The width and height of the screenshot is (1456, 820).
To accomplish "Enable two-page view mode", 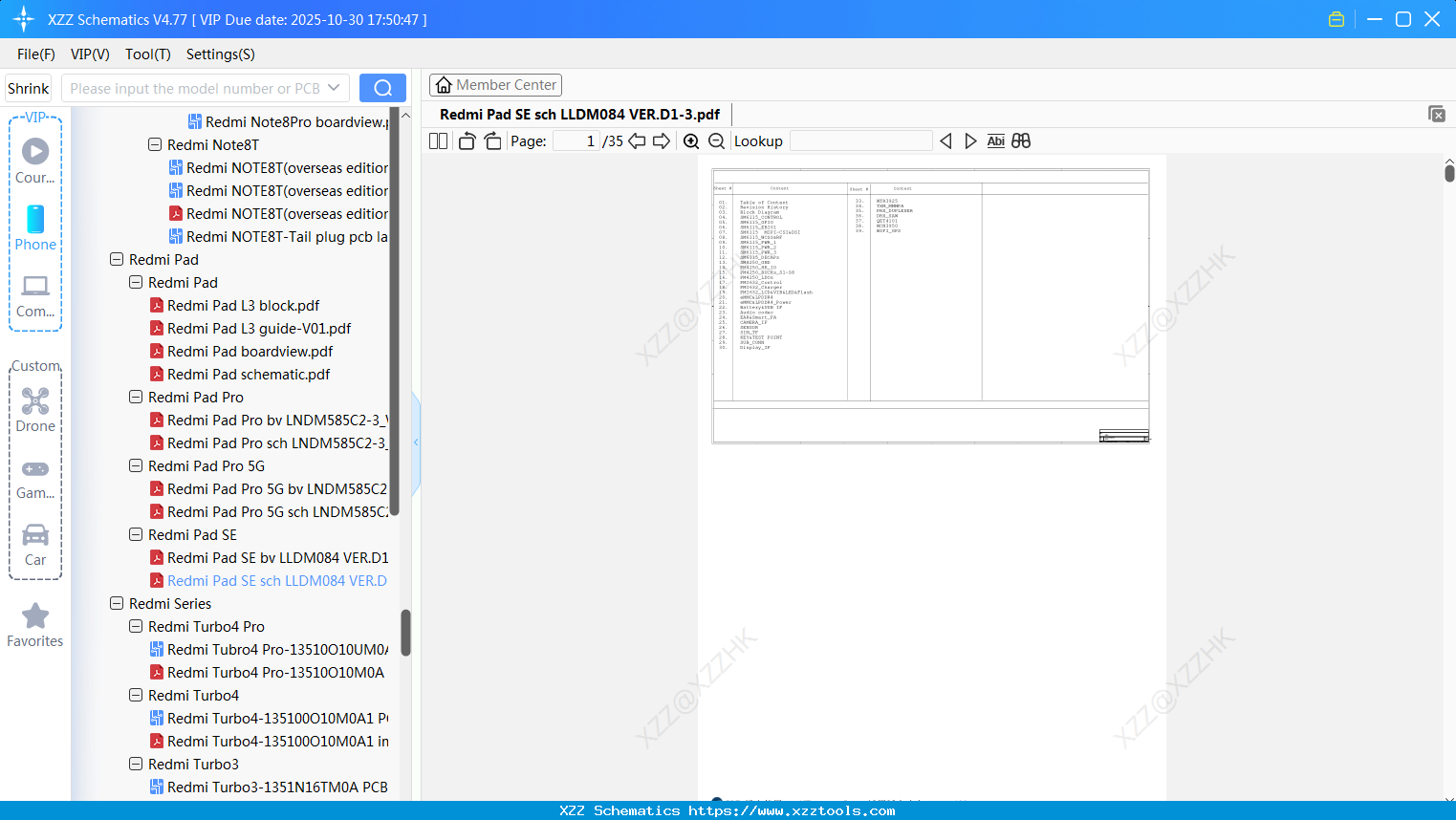I will coord(437,140).
